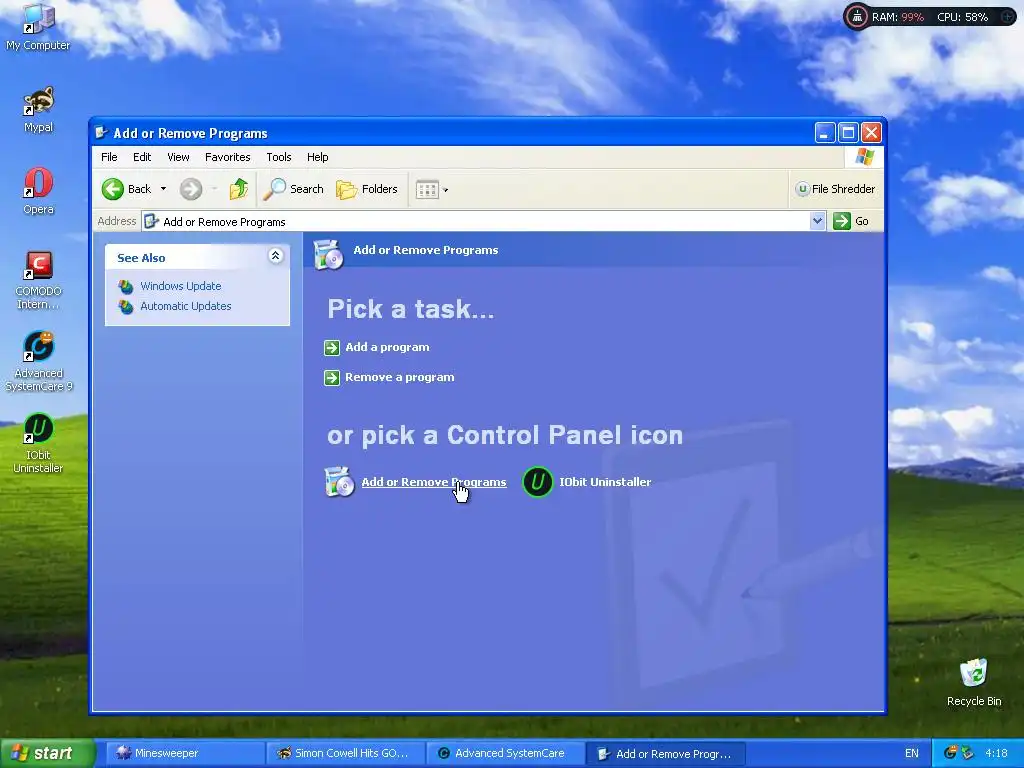The image size is (1024, 768).
Task: Click the Forward arrow toolbar button
Action: click(191, 189)
